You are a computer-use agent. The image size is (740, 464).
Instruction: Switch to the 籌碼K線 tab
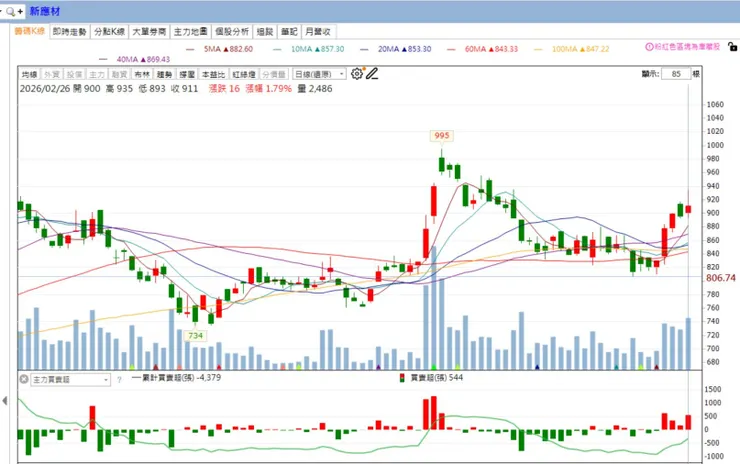[29, 31]
